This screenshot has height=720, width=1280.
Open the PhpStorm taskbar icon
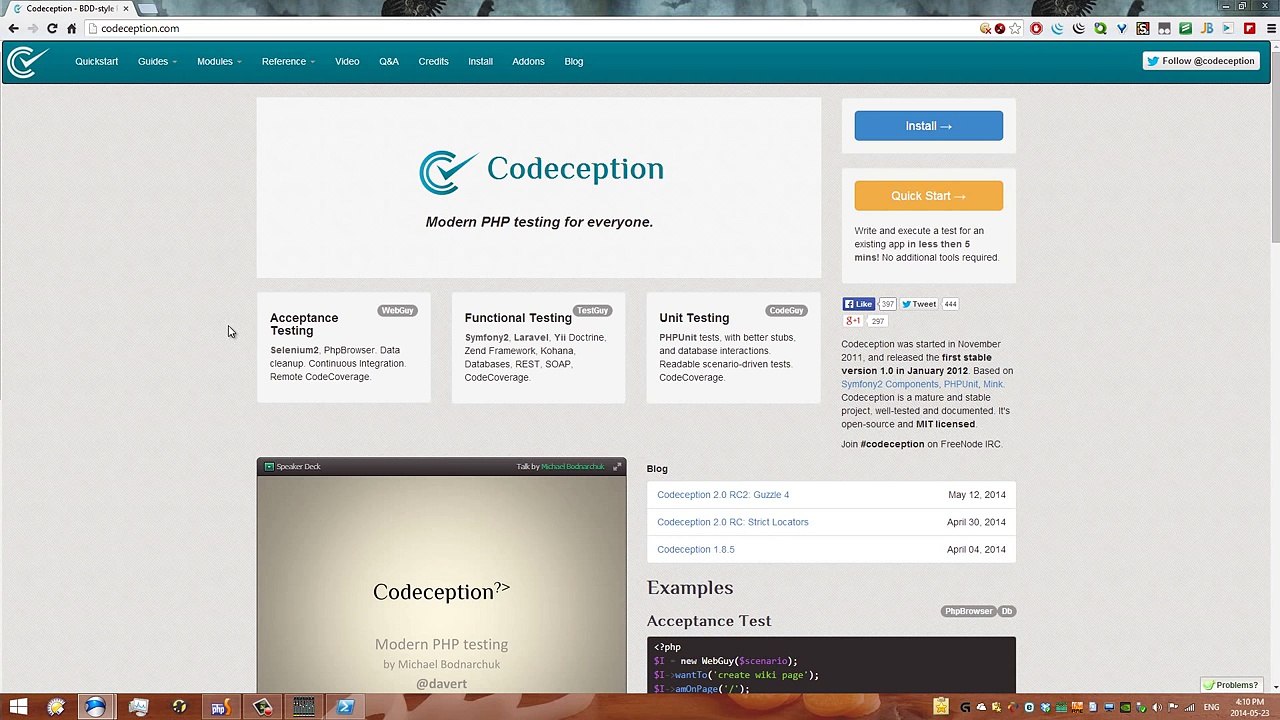tap(220, 707)
